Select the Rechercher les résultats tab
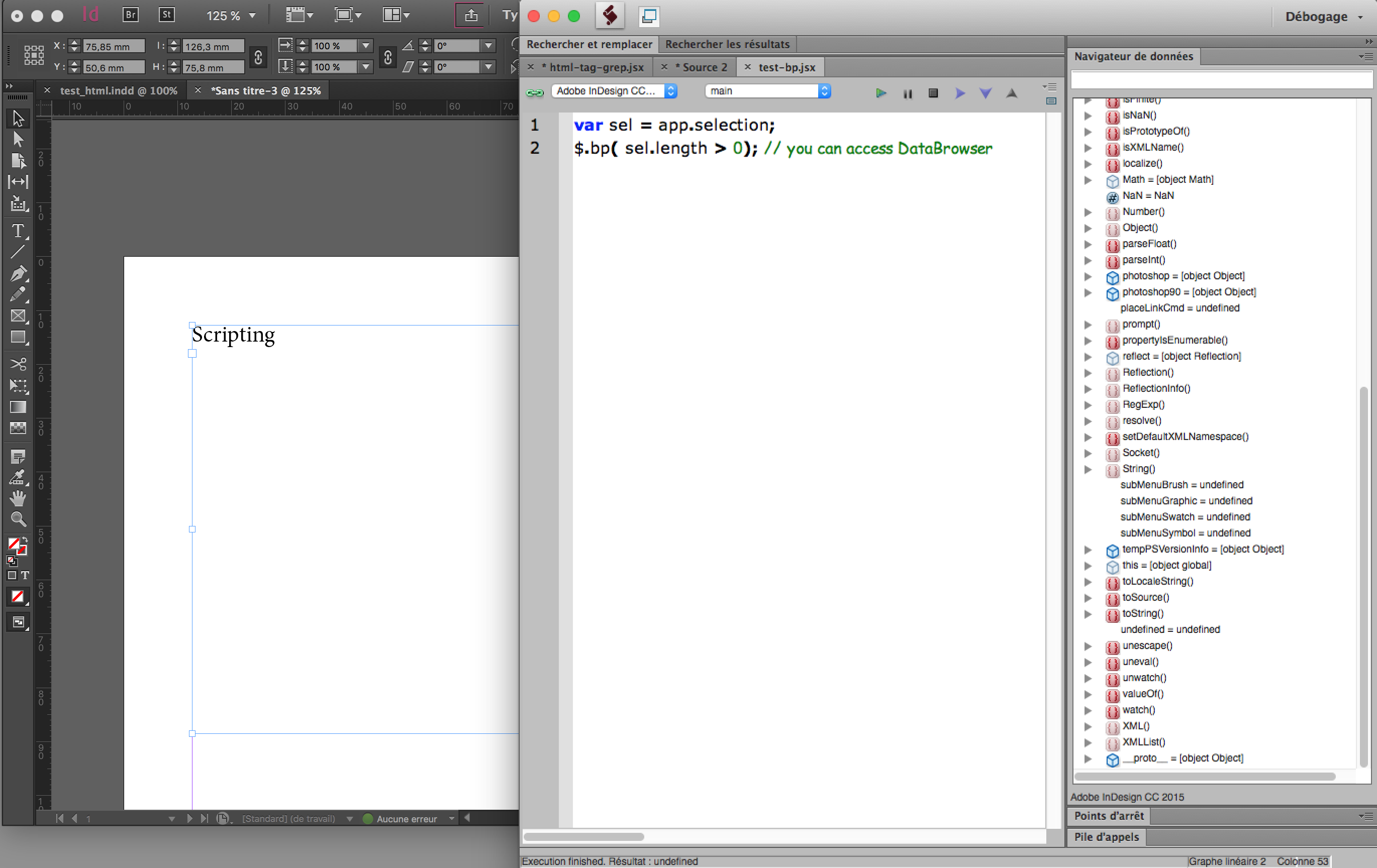1377x868 pixels. [727, 44]
